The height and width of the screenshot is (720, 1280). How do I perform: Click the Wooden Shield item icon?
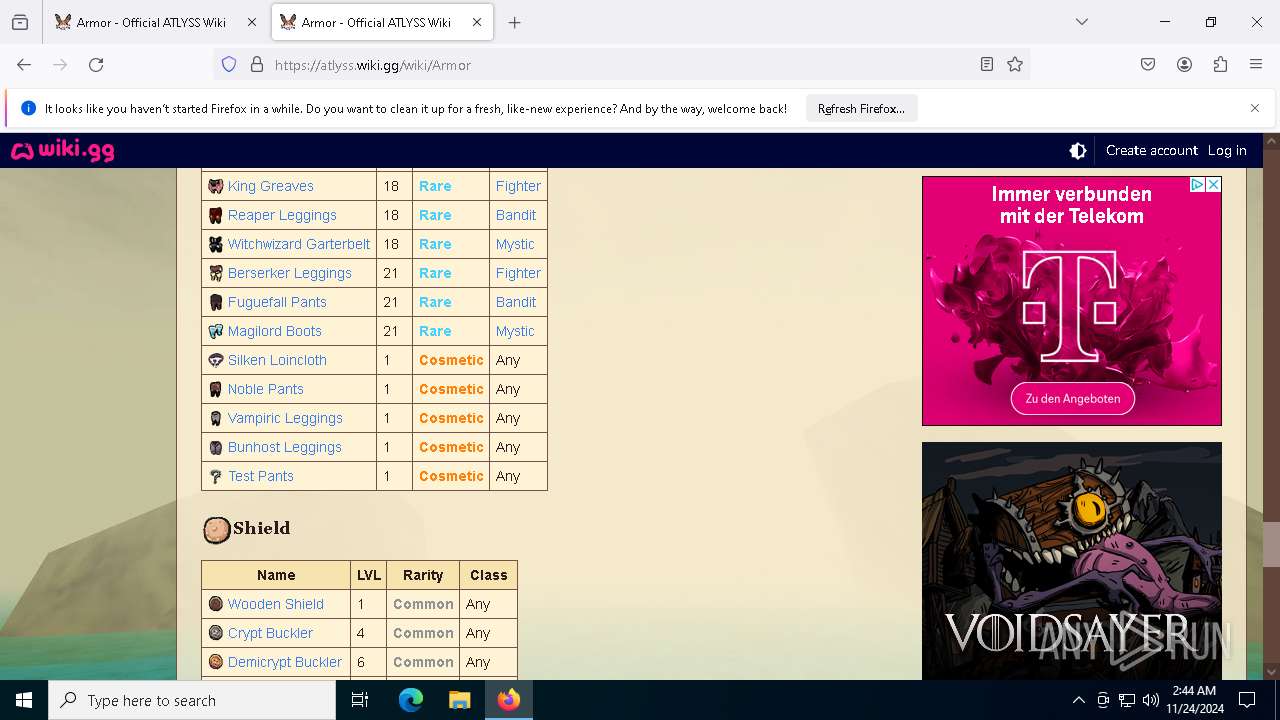[215, 604]
